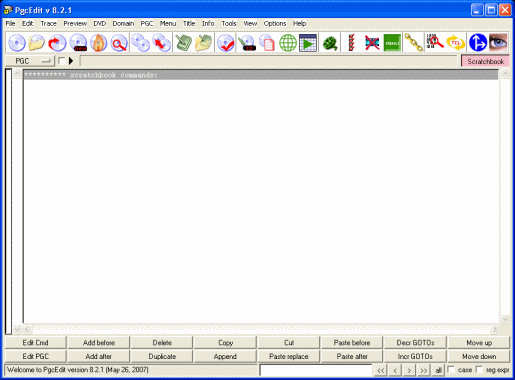The height and width of the screenshot is (380, 515).
Task: Click the green MENU icon
Action: pyautogui.click(x=392, y=43)
